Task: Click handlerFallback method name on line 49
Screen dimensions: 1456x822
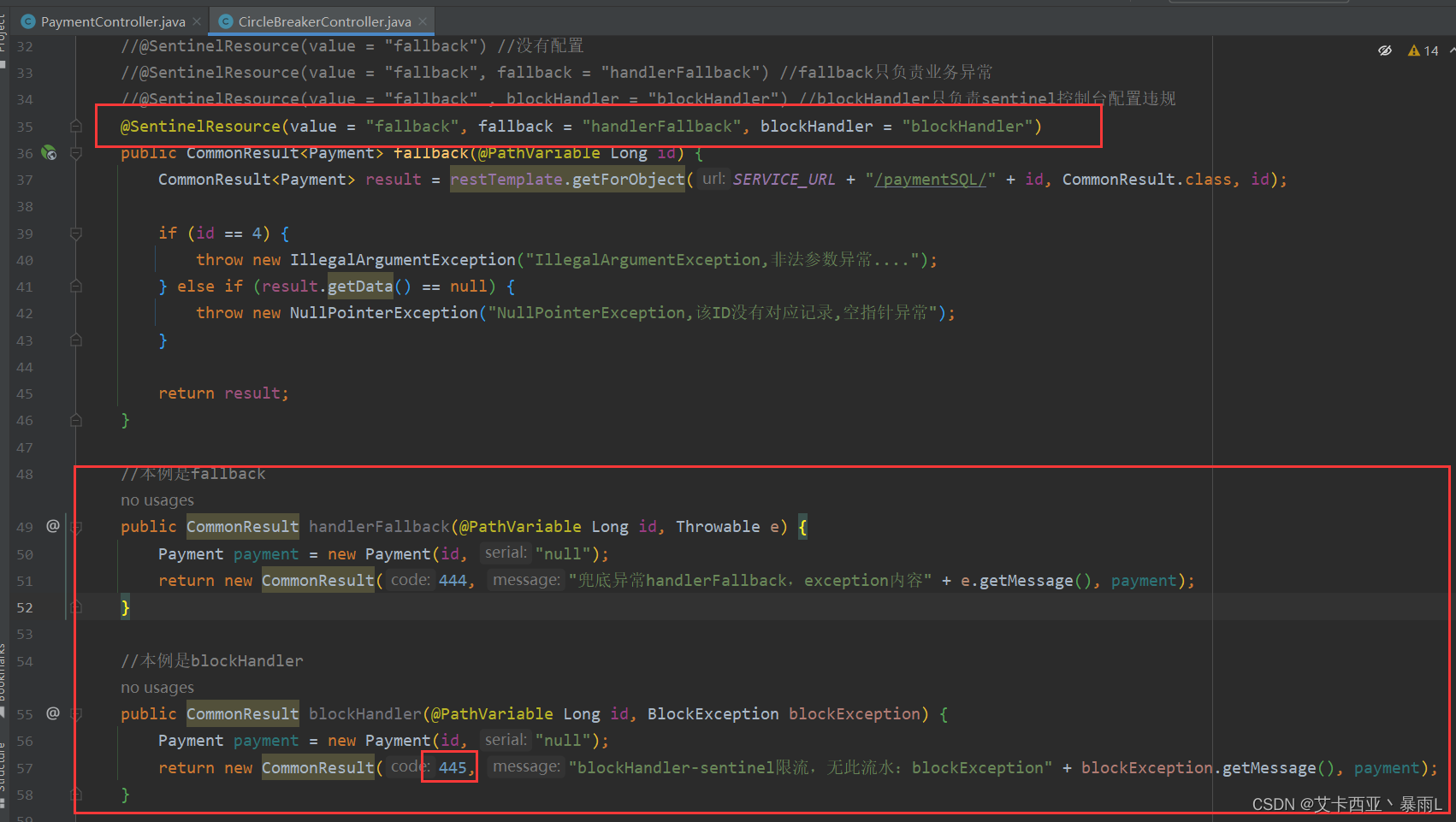Action: click(379, 527)
